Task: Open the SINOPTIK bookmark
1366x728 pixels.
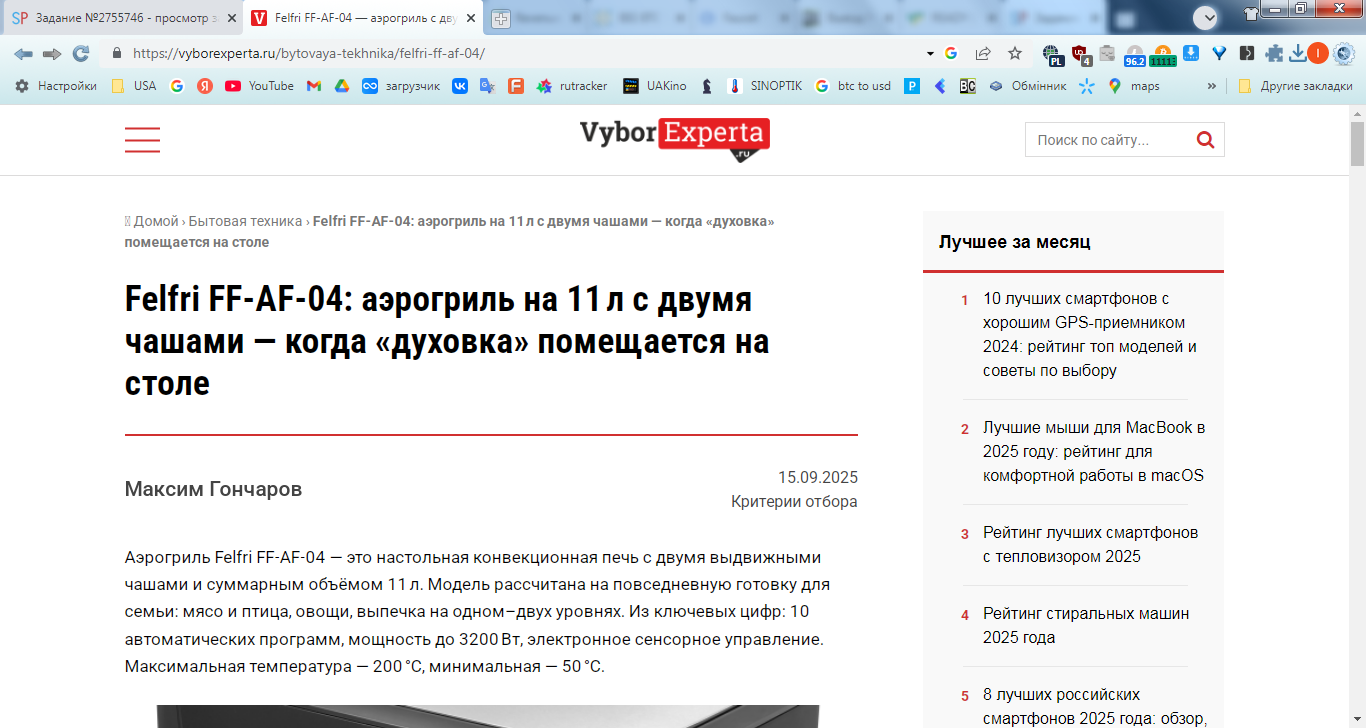Action: (x=764, y=86)
